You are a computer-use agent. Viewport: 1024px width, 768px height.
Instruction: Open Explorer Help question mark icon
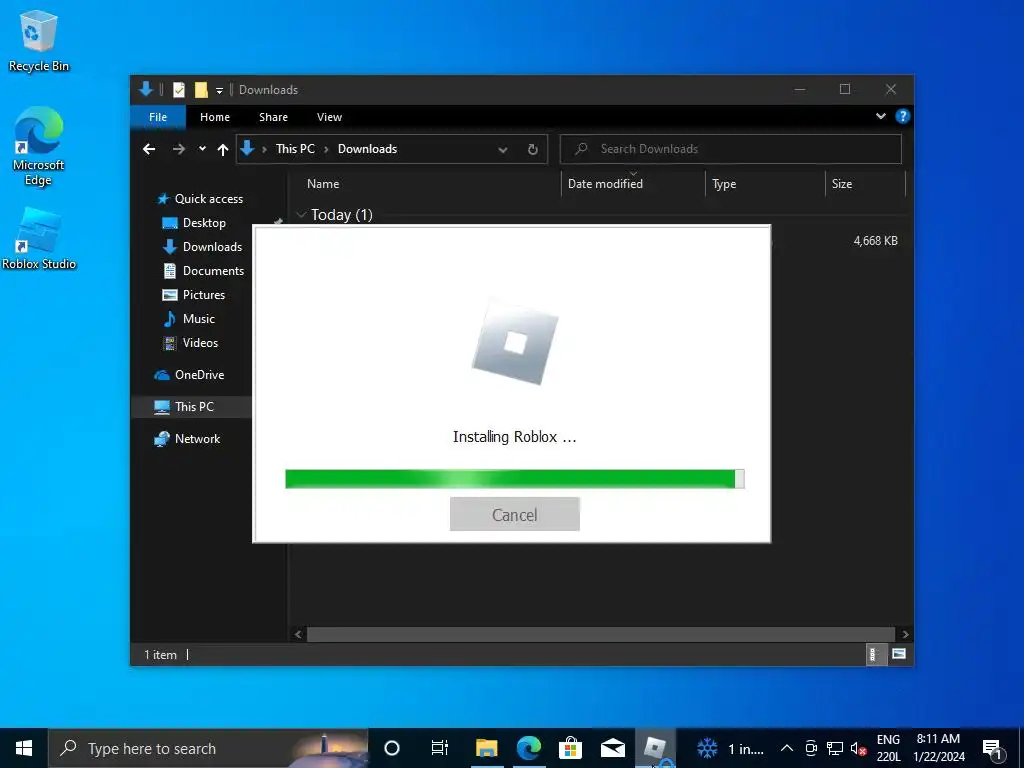903,116
